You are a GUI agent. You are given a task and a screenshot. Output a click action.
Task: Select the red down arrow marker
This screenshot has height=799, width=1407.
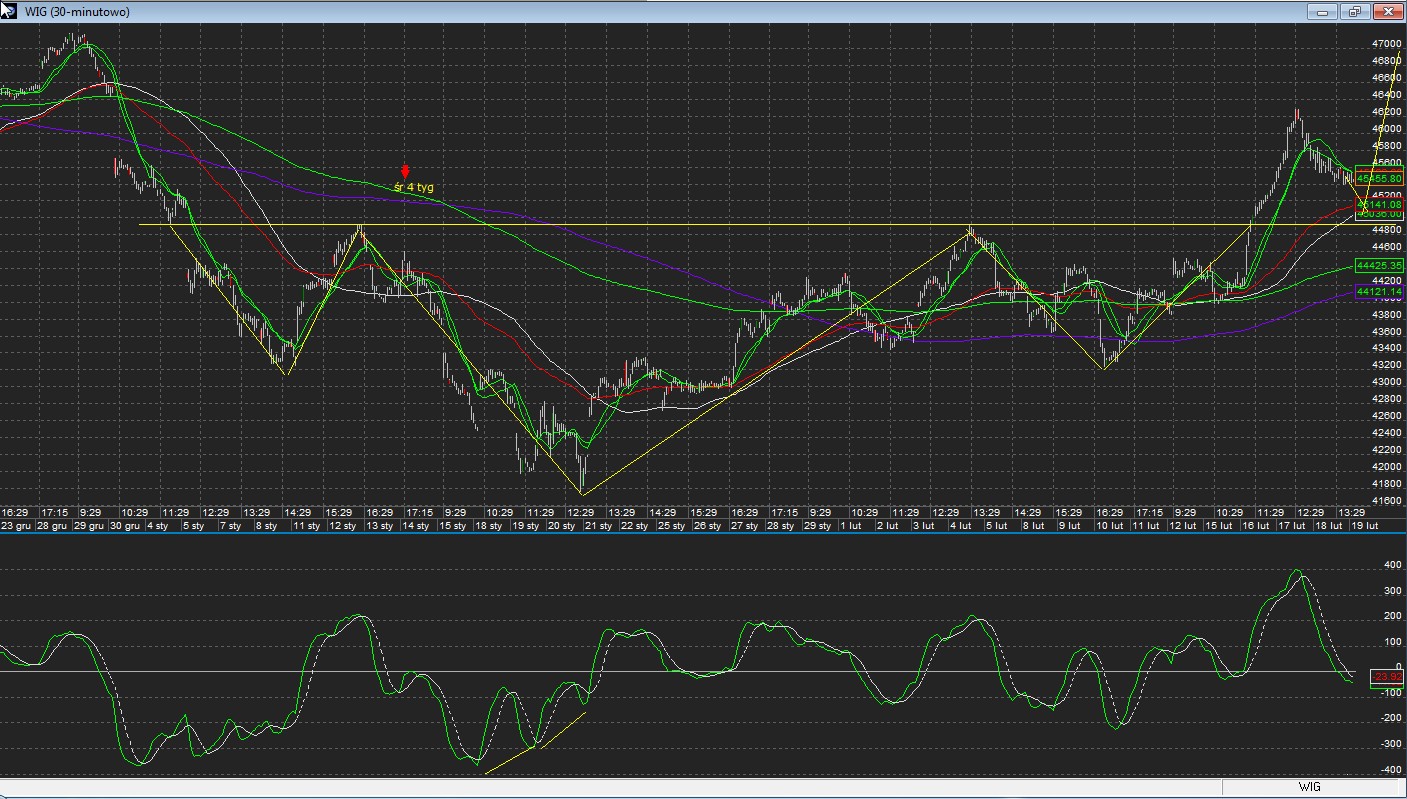pos(405,172)
